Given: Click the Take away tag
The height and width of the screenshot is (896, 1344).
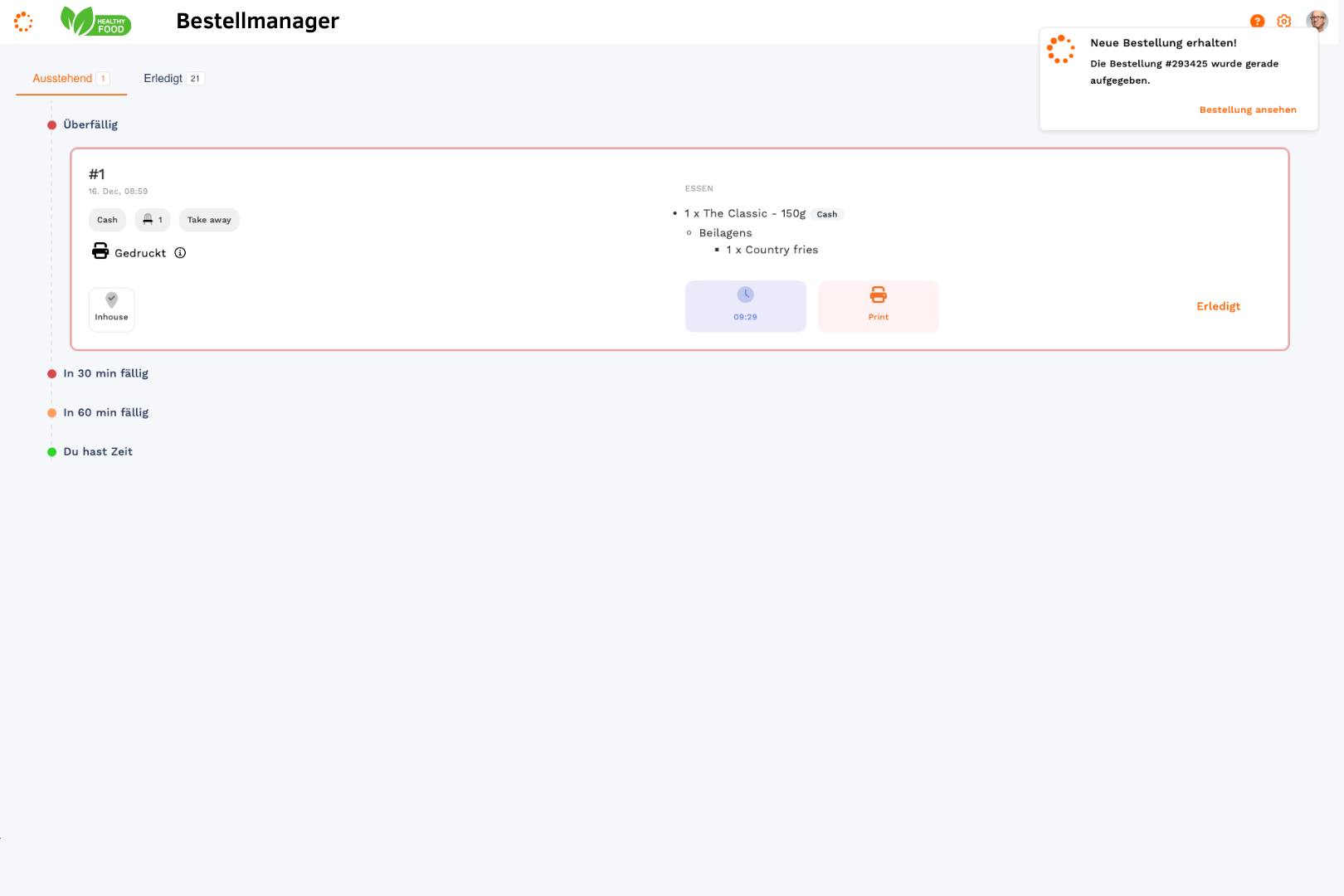Looking at the screenshot, I should point(209,220).
